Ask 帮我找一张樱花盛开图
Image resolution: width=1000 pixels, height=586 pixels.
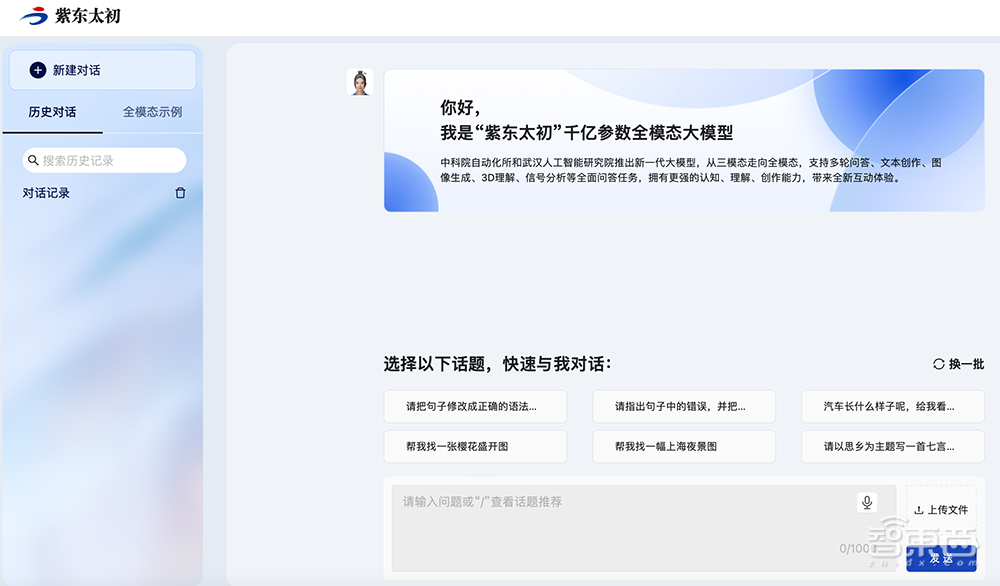coord(475,446)
